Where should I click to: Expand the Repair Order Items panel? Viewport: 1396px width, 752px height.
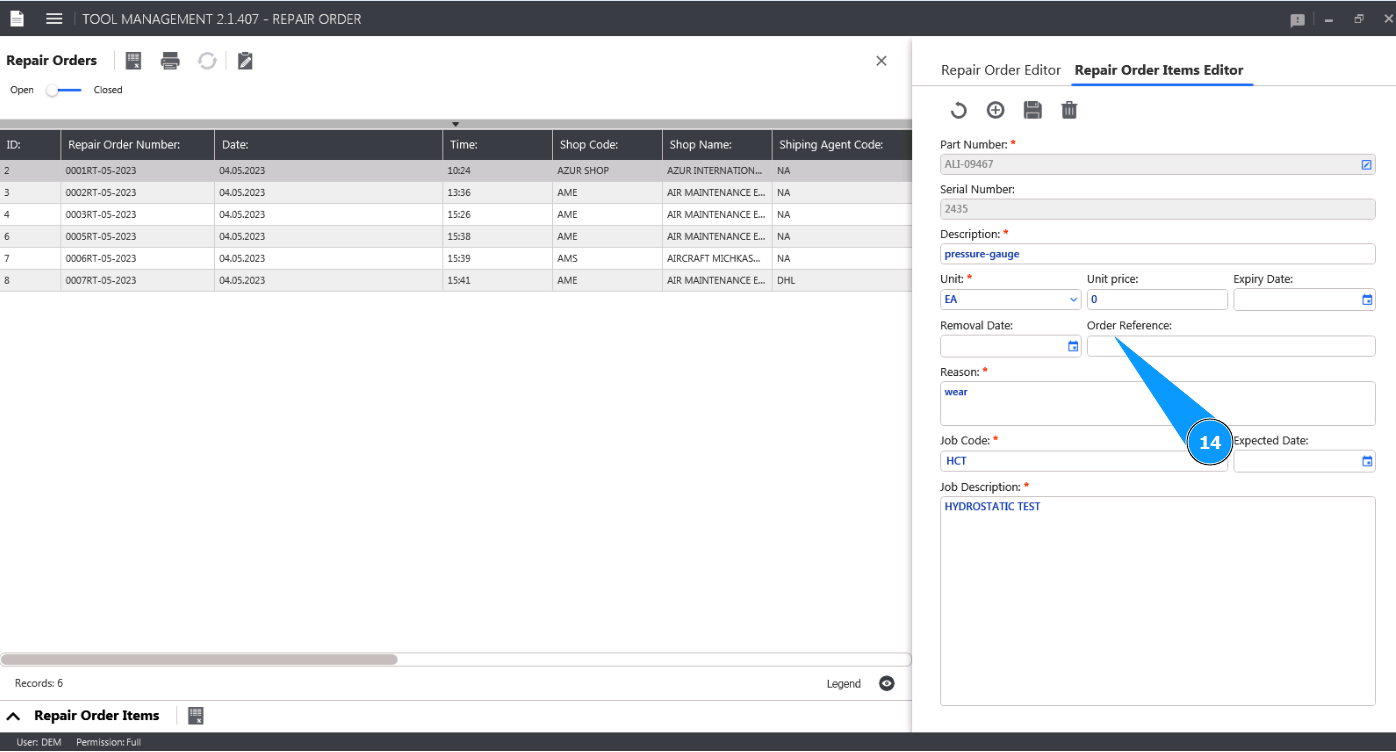pos(14,716)
